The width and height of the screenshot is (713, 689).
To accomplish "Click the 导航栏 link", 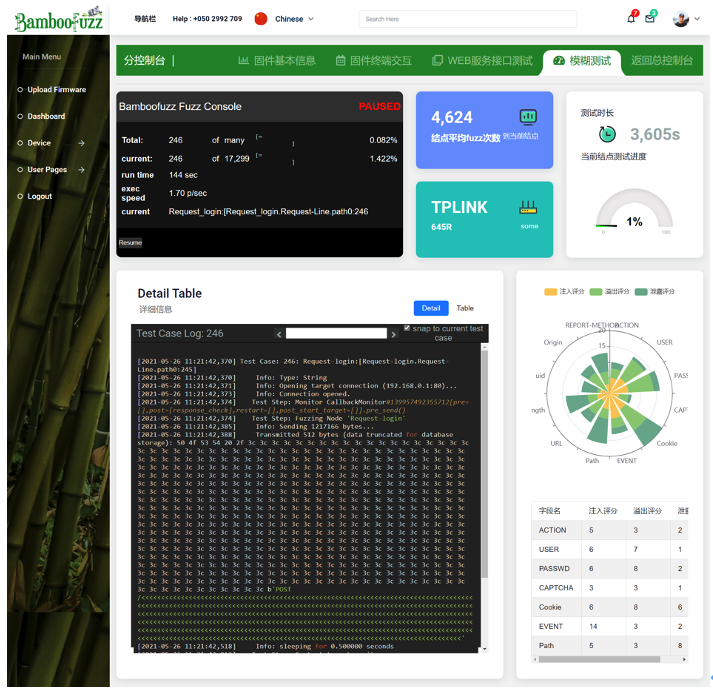I will 145,19.
